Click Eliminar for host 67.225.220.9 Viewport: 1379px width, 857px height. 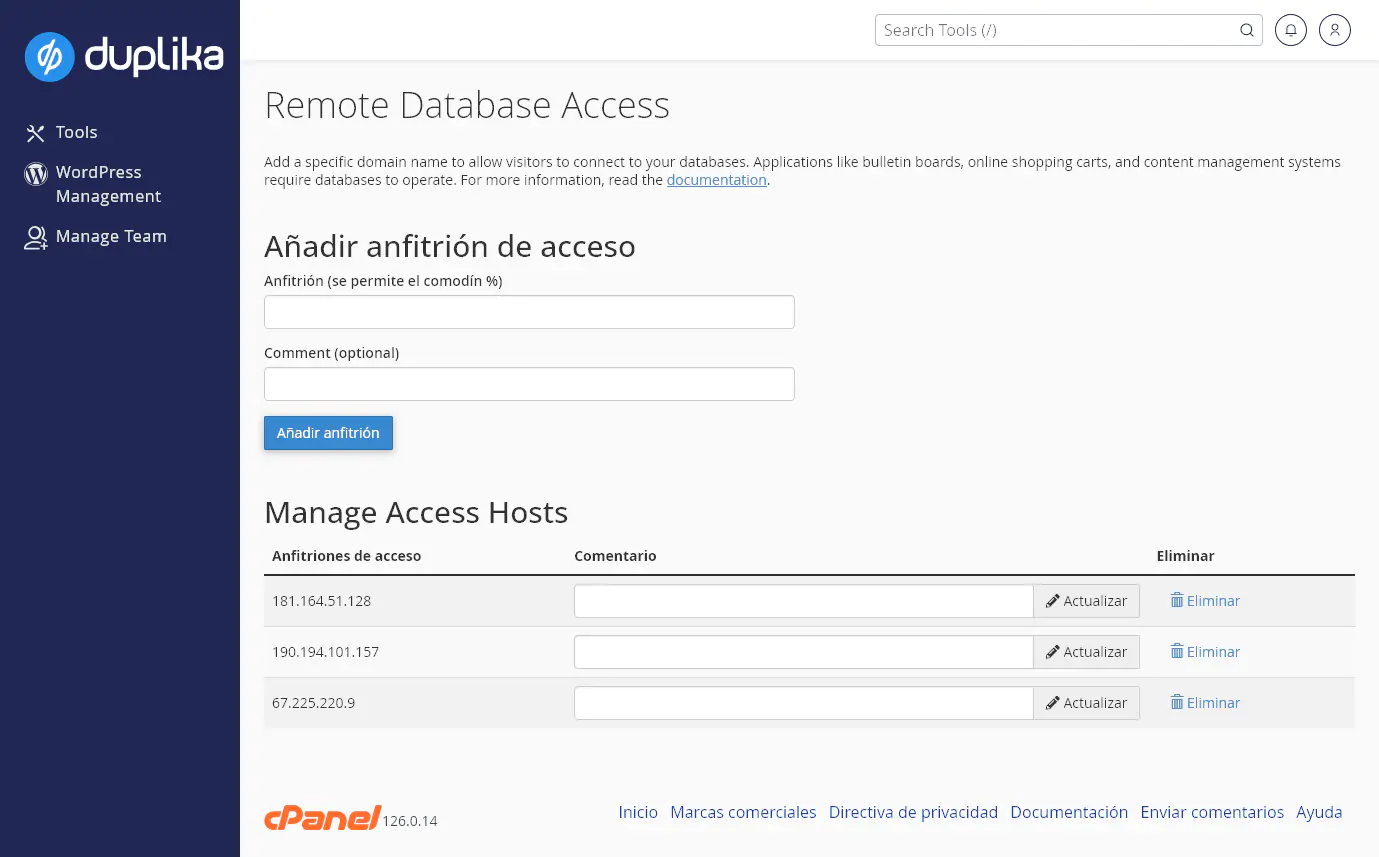click(x=1205, y=702)
